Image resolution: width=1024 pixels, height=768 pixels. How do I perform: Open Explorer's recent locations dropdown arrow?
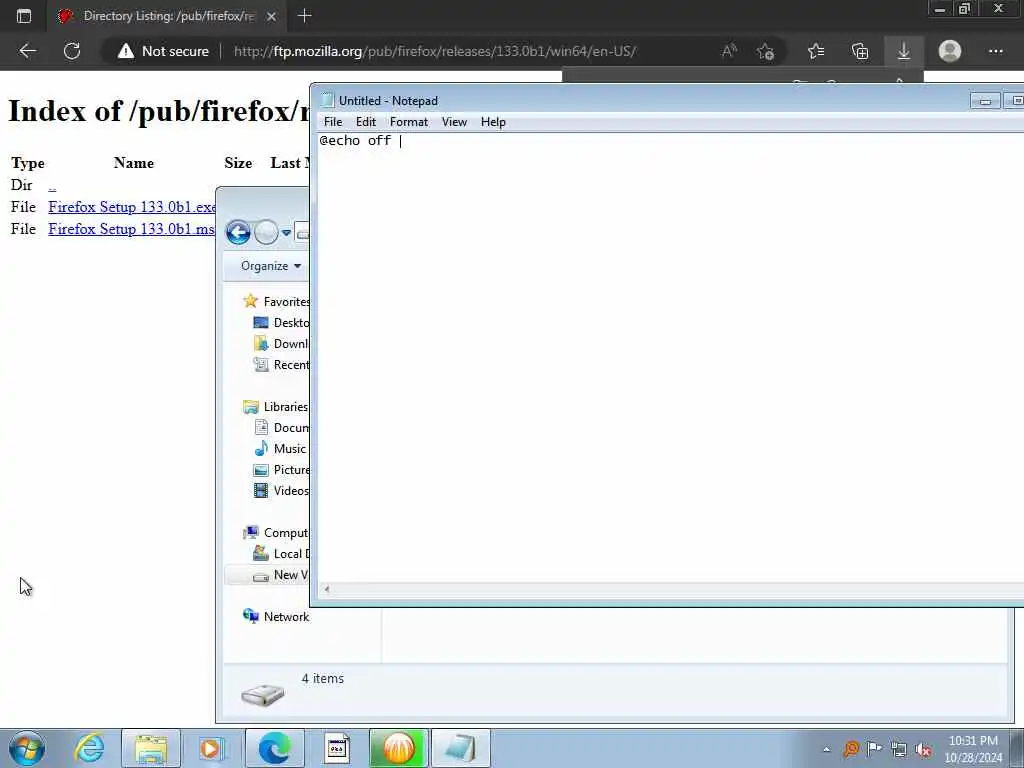(x=286, y=232)
